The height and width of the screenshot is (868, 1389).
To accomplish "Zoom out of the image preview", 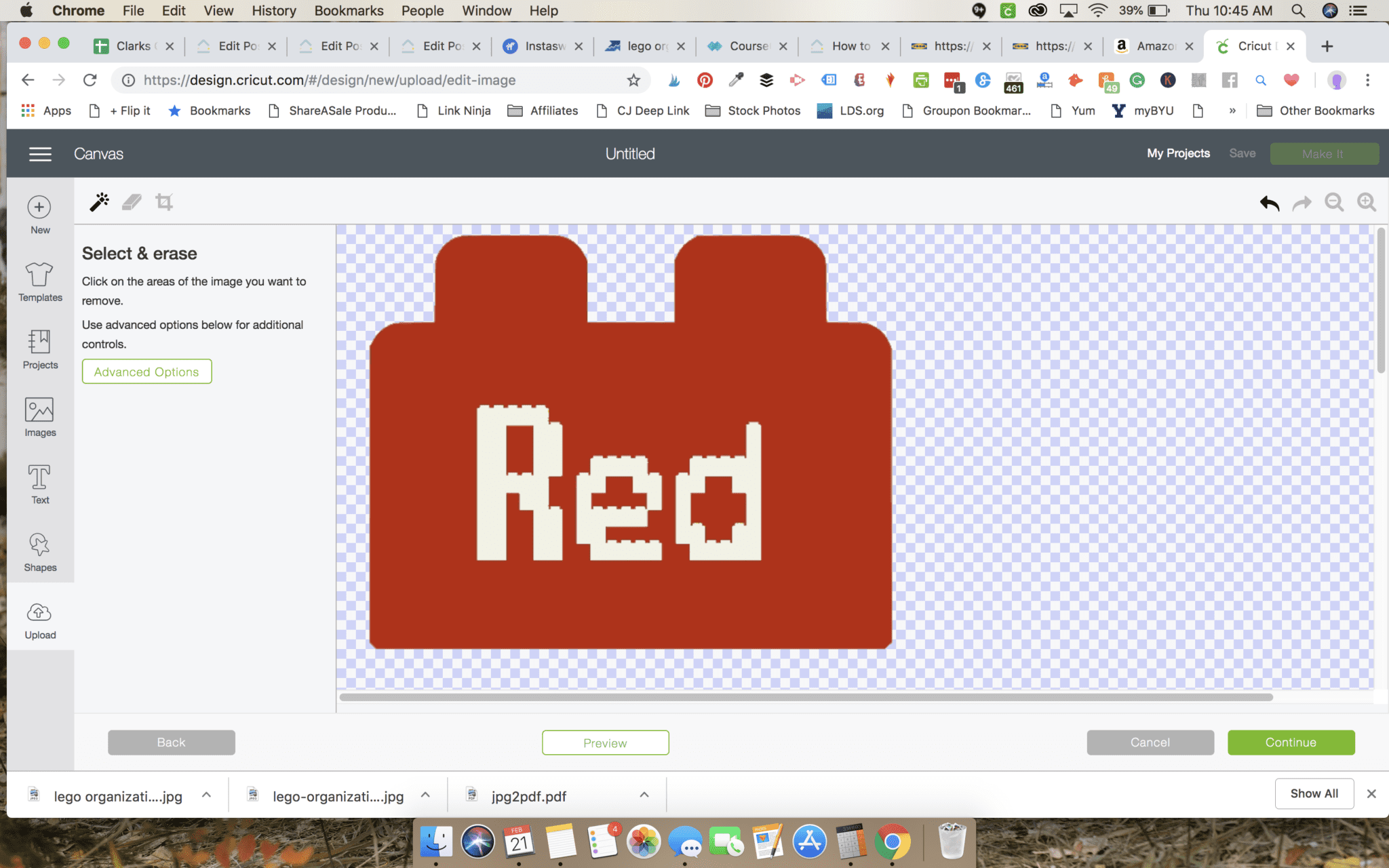I will [x=1334, y=202].
